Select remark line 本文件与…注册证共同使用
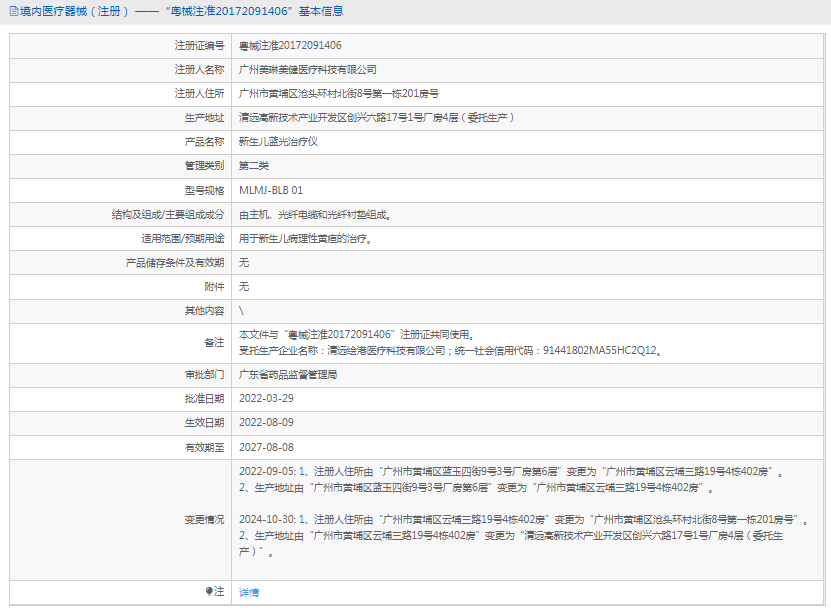Image resolution: width=831 pixels, height=610 pixels. coord(357,334)
